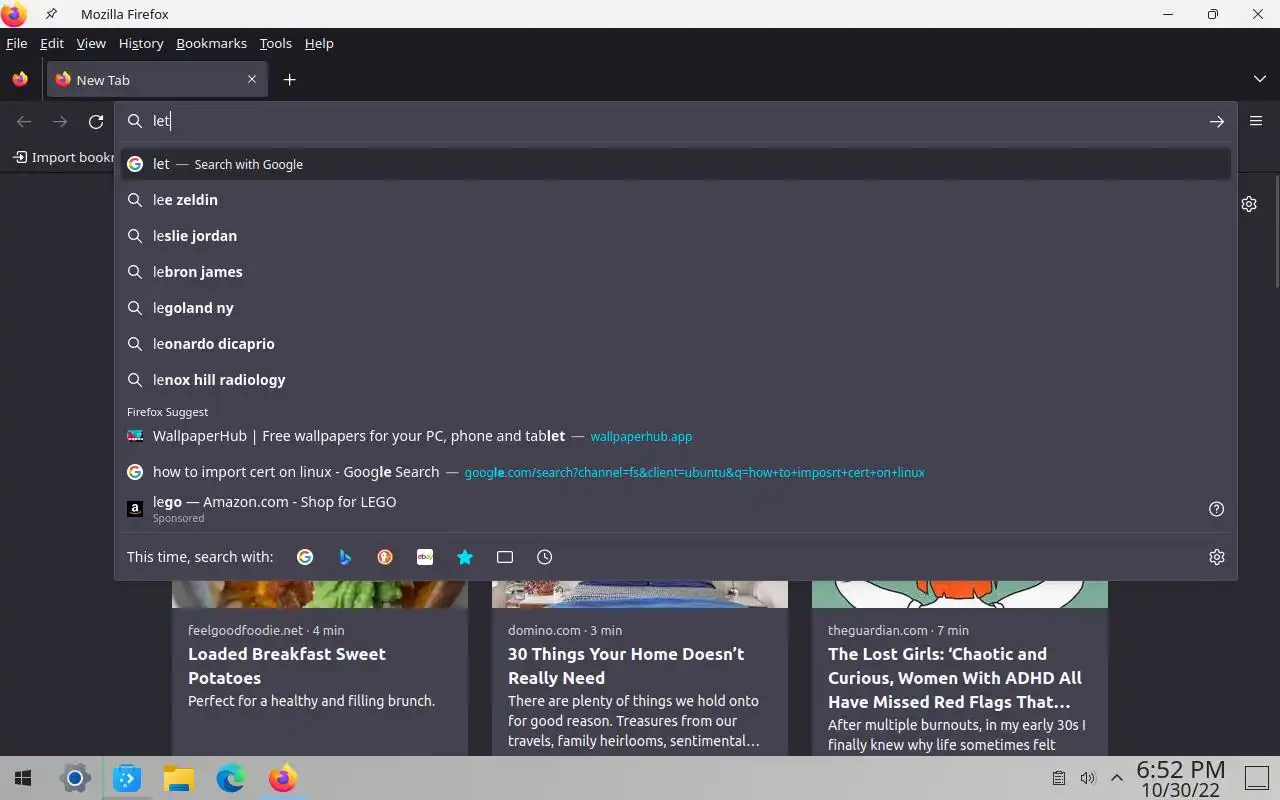Open Microsoft Edge from taskbar
This screenshot has height=800, width=1280.
tap(231, 778)
